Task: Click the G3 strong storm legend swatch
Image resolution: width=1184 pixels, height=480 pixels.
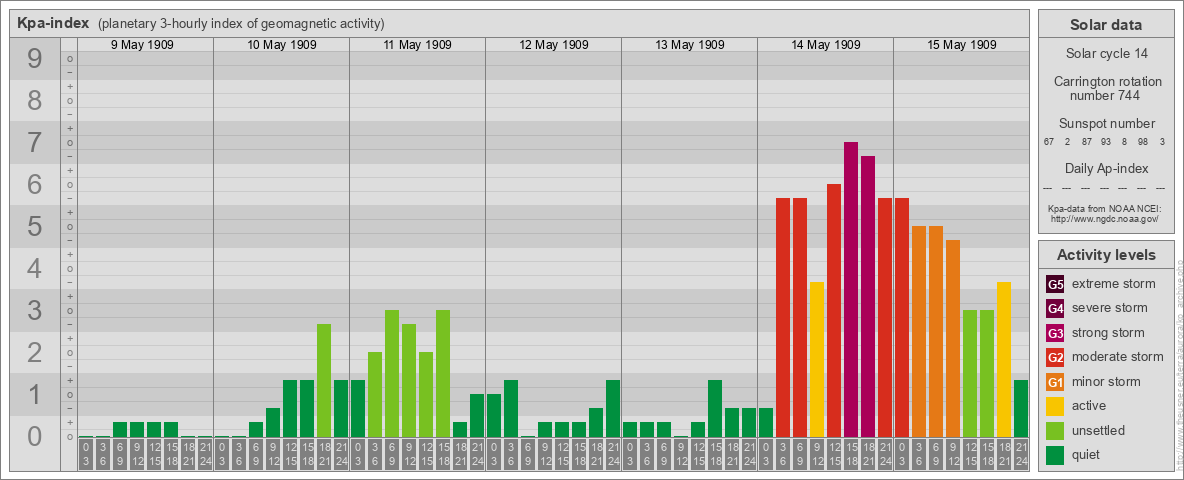Action: [1055, 333]
